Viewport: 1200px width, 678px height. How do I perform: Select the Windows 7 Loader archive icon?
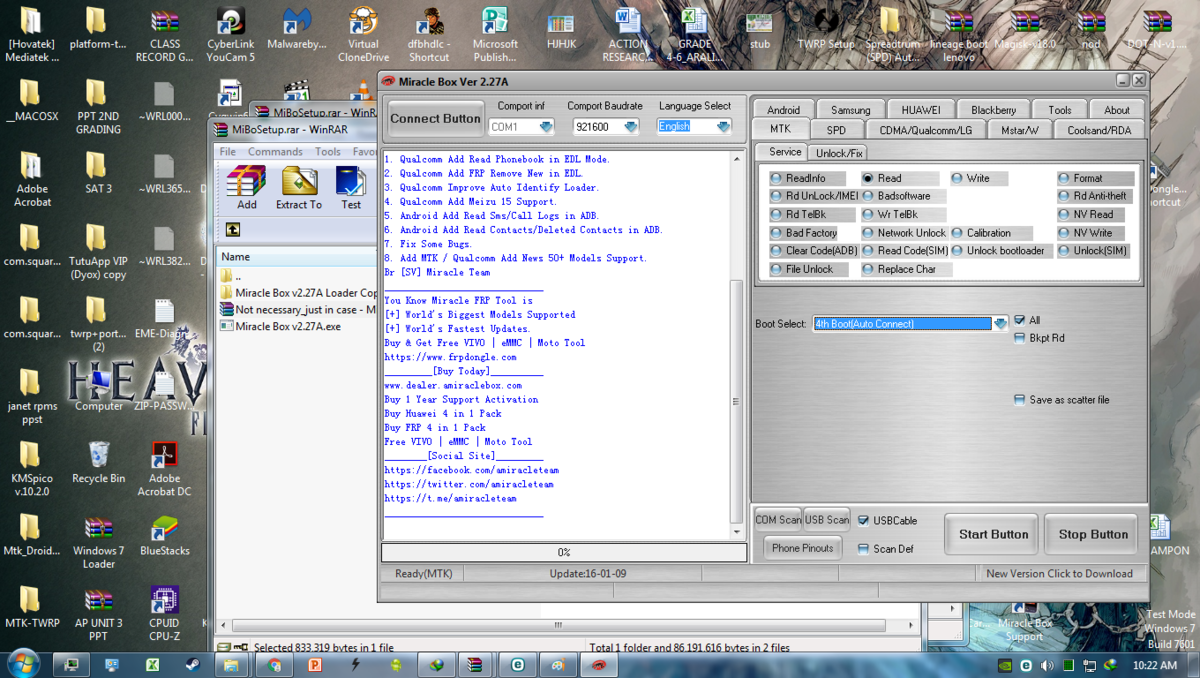pyautogui.click(x=98, y=542)
